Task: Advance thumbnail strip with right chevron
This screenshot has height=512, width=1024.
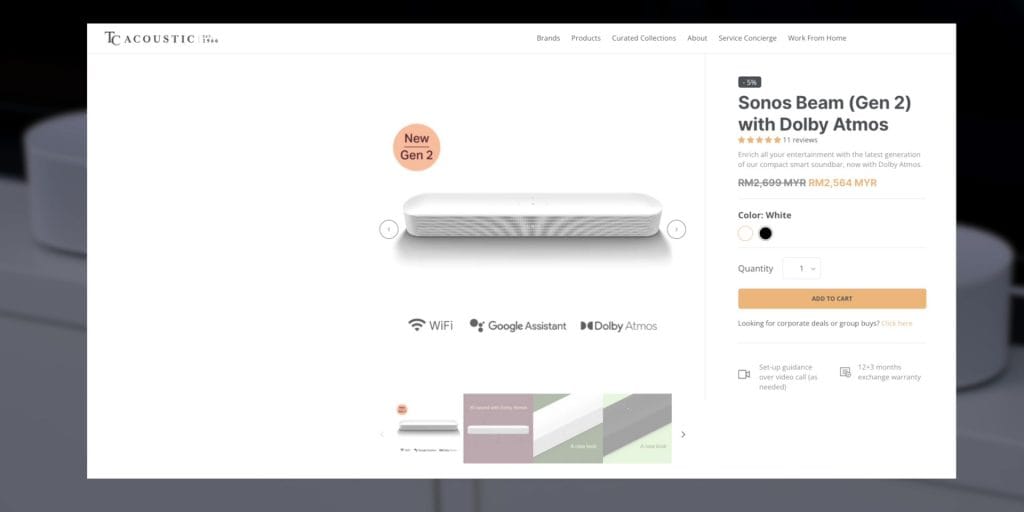Action: coord(683,434)
